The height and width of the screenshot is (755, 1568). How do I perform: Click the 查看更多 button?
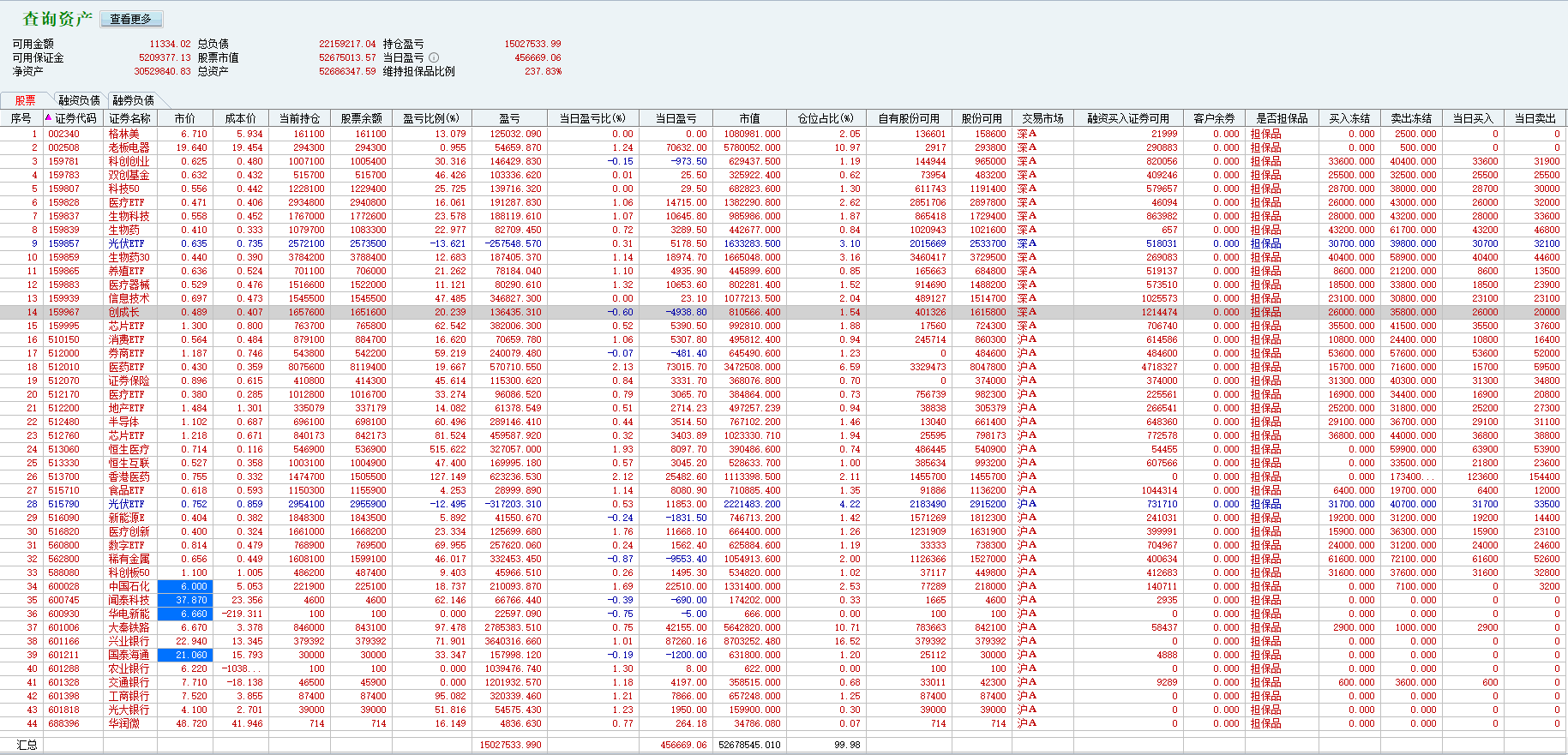[131, 19]
